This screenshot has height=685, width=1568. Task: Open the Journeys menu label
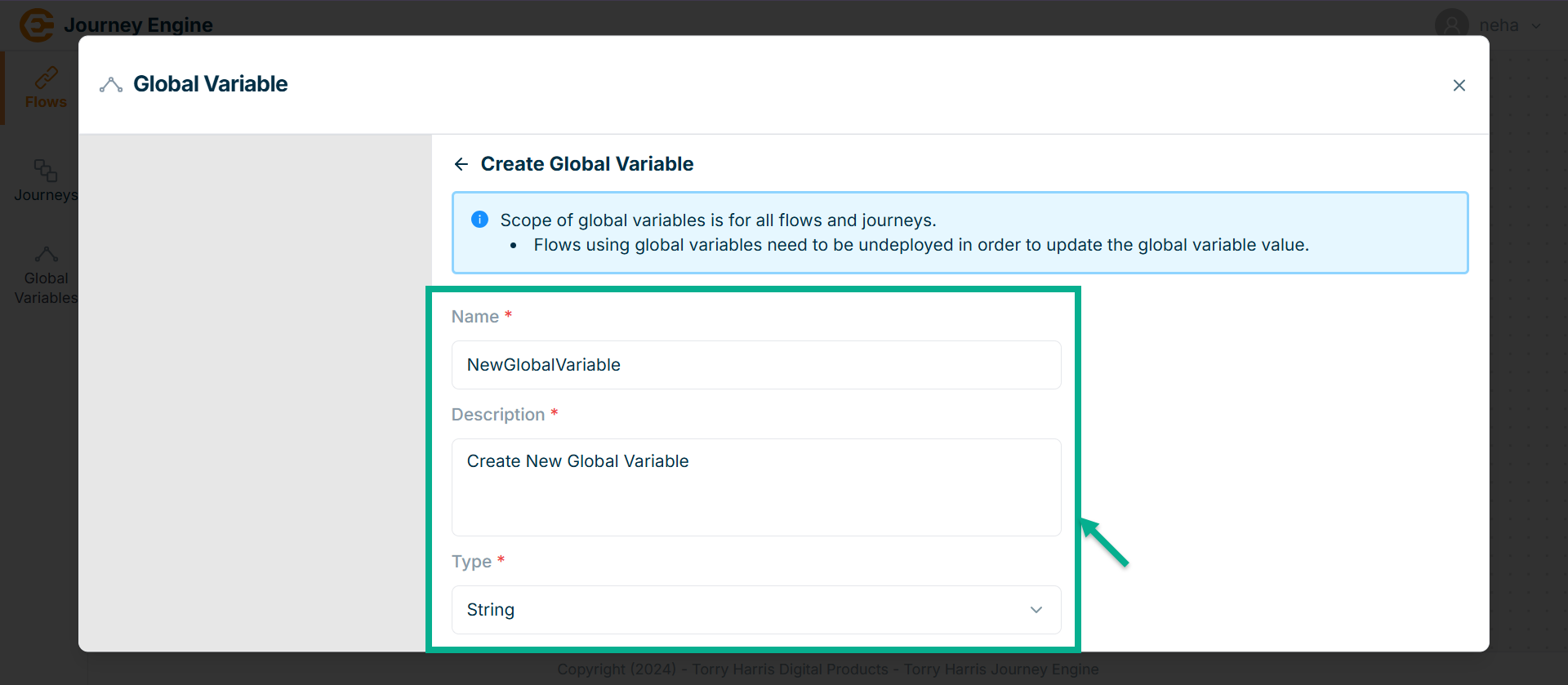(x=46, y=195)
